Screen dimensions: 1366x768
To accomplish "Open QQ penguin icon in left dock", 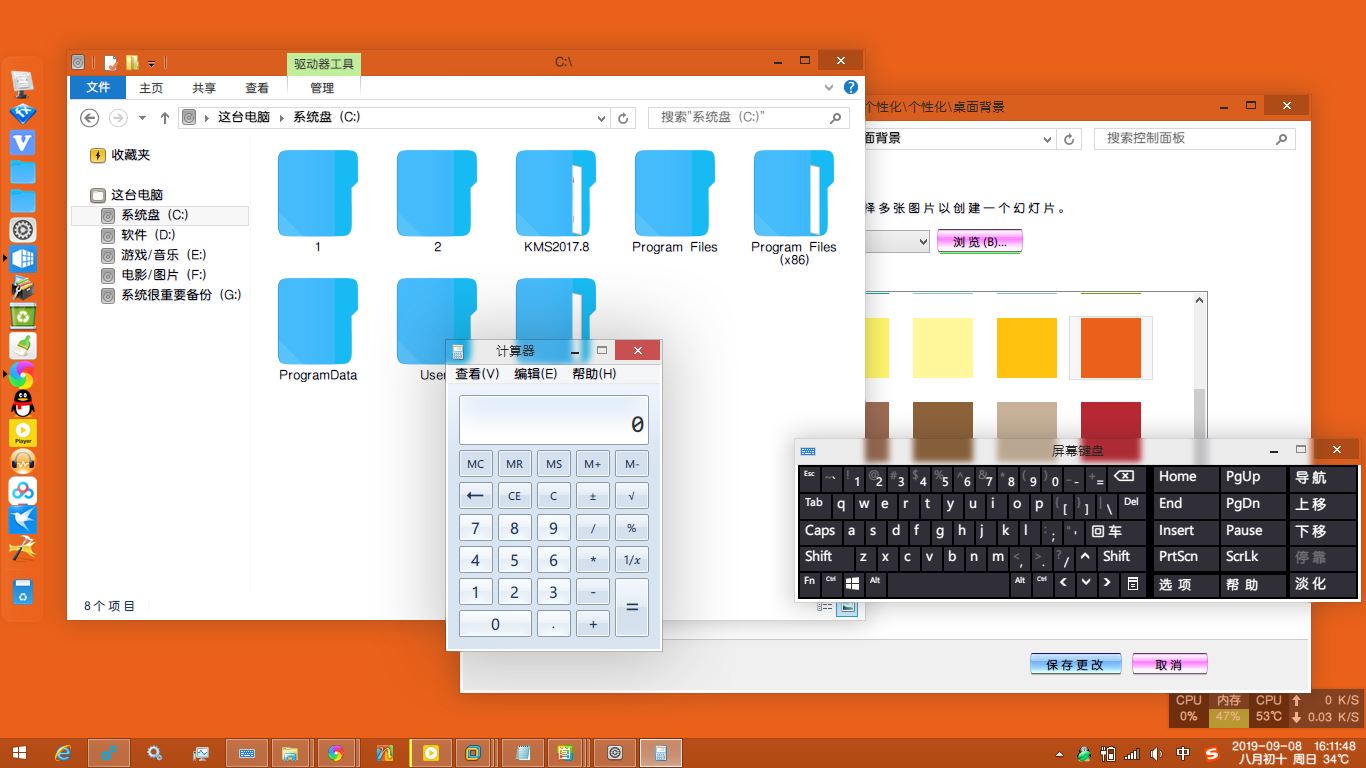I will point(22,404).
